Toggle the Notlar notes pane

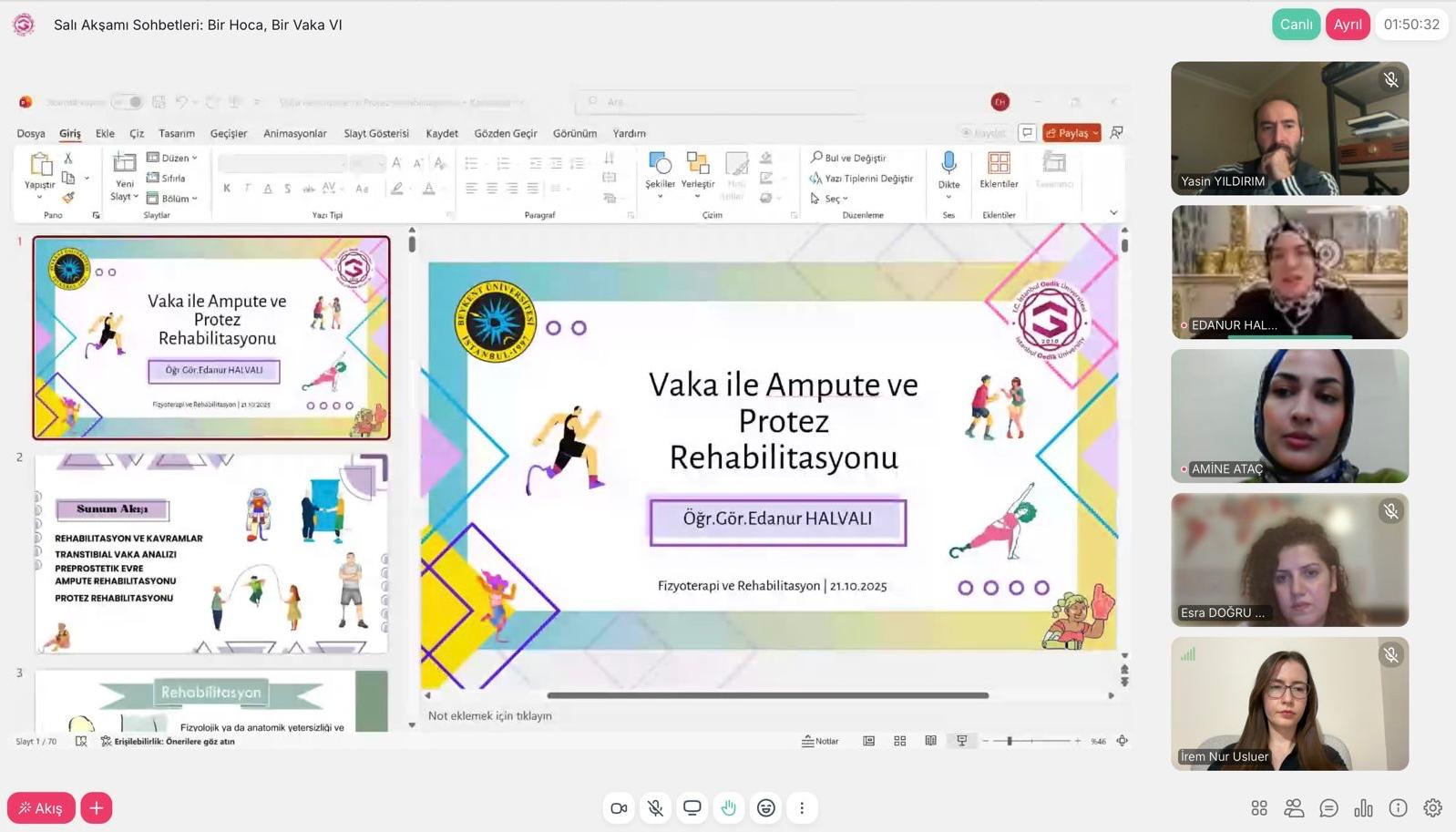pyautogui.click(x=820, y=742)
